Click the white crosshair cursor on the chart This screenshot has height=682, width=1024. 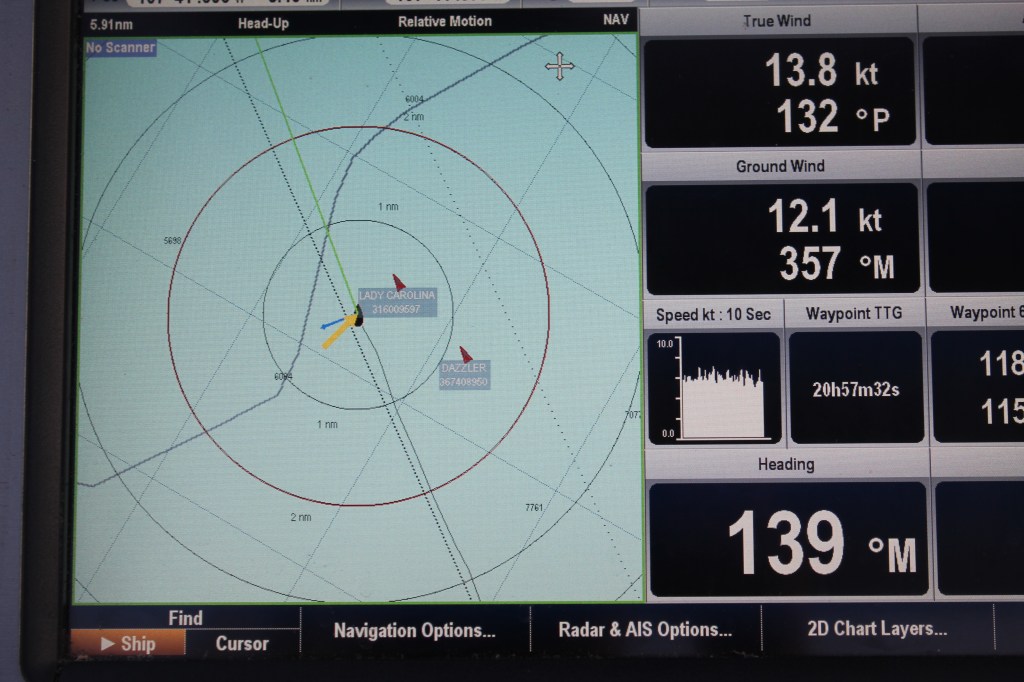[559, 68]
